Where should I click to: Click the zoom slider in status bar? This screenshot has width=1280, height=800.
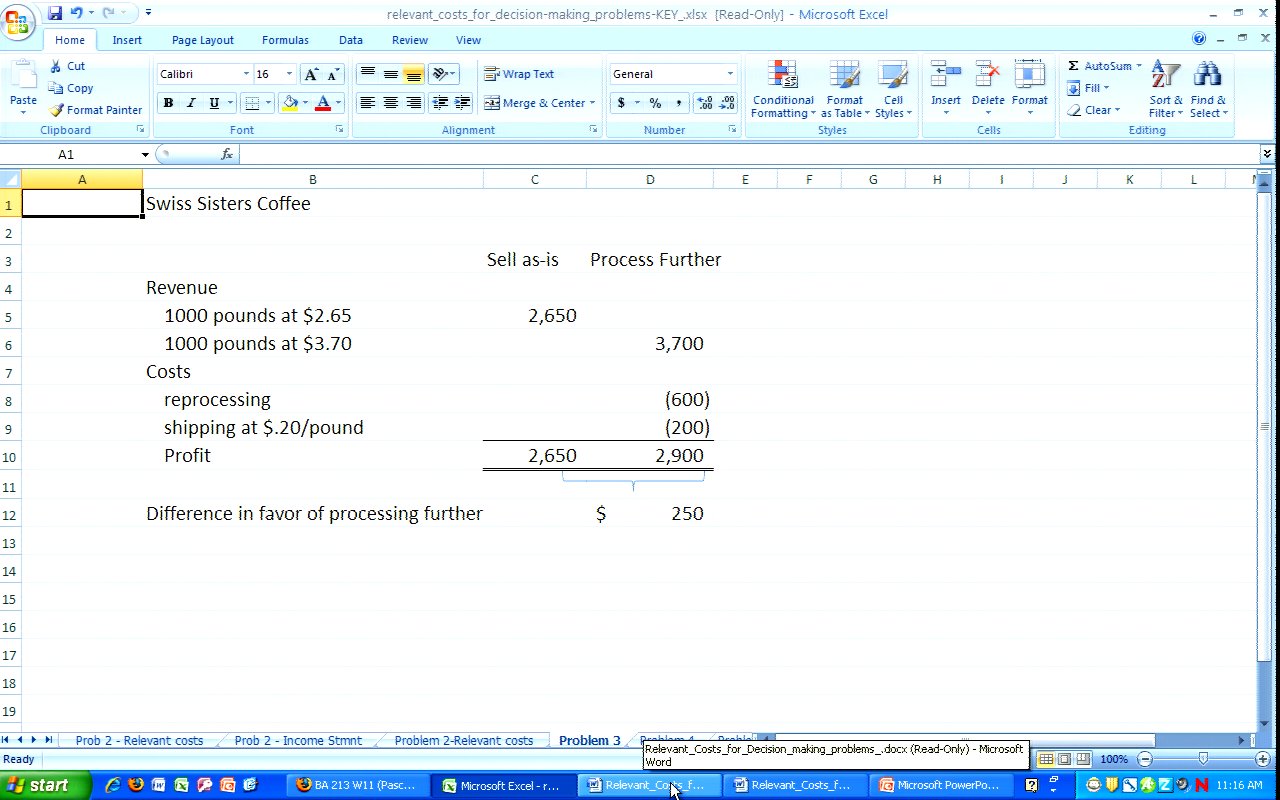point(1202,759)
